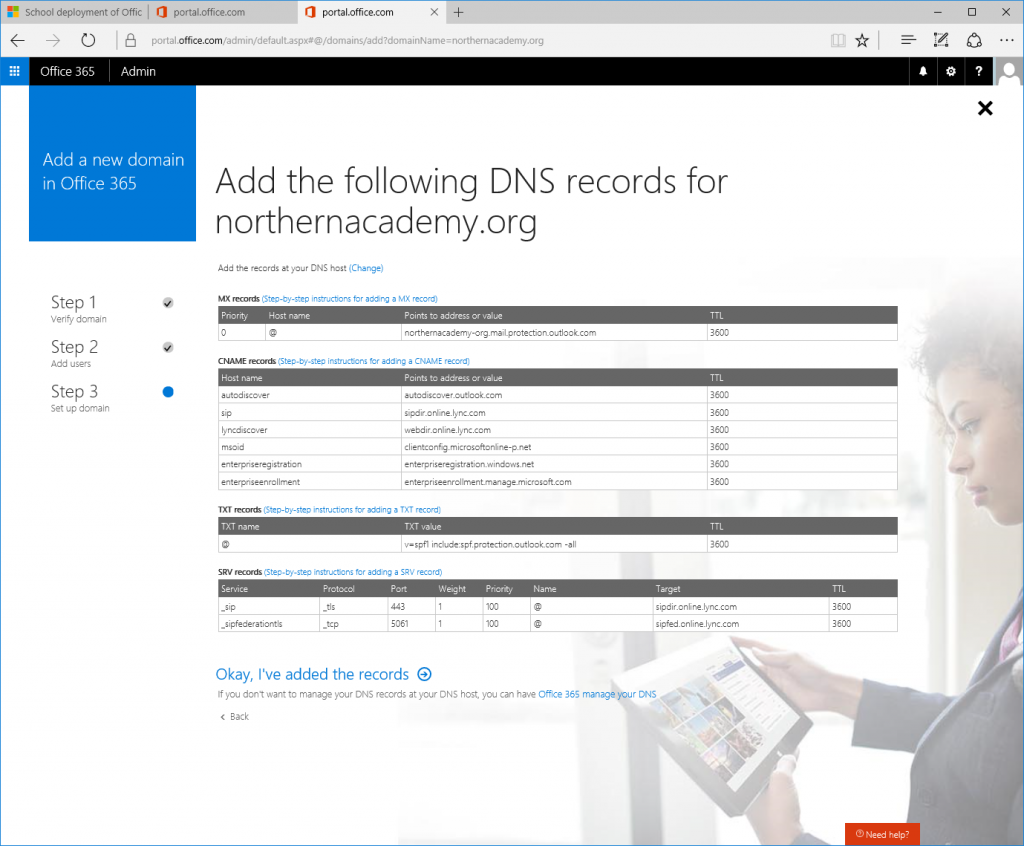Switch to School deployment of Office tab

pos(74,12)
